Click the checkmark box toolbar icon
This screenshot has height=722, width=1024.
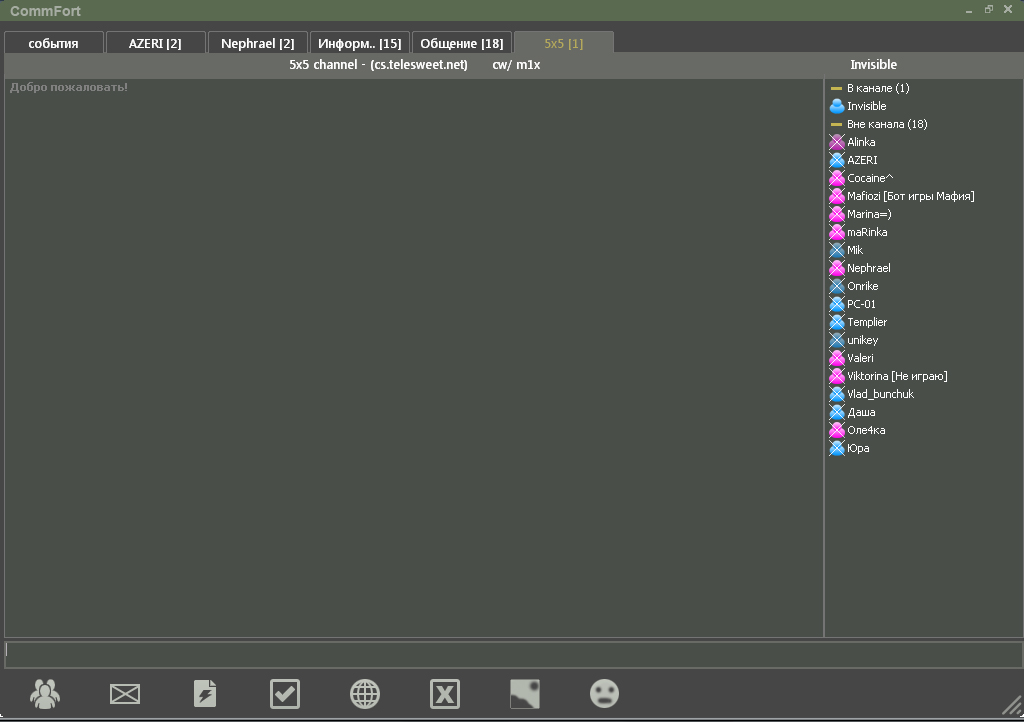coord(285,693)
